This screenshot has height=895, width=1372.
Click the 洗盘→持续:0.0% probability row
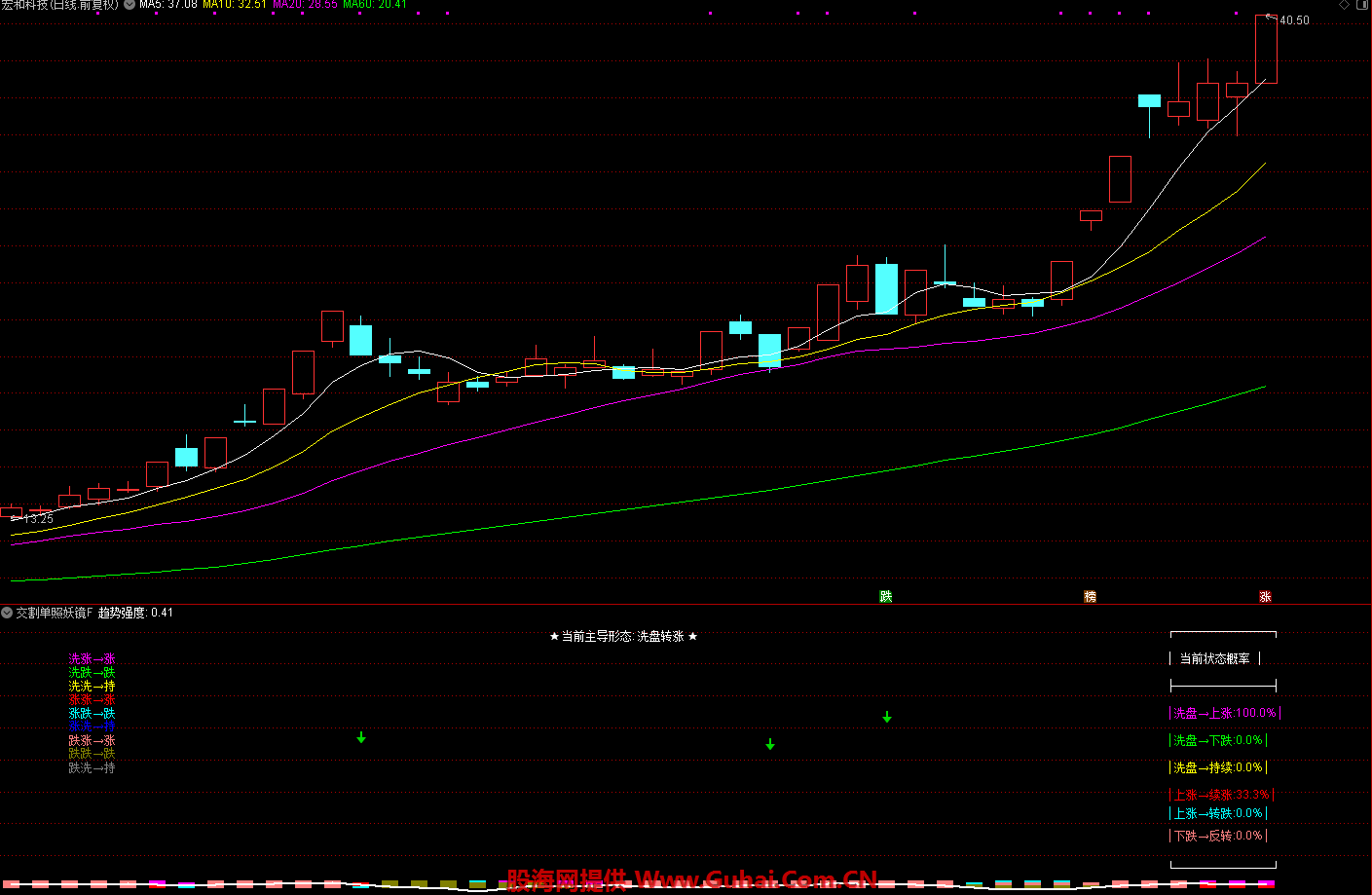1218,767
